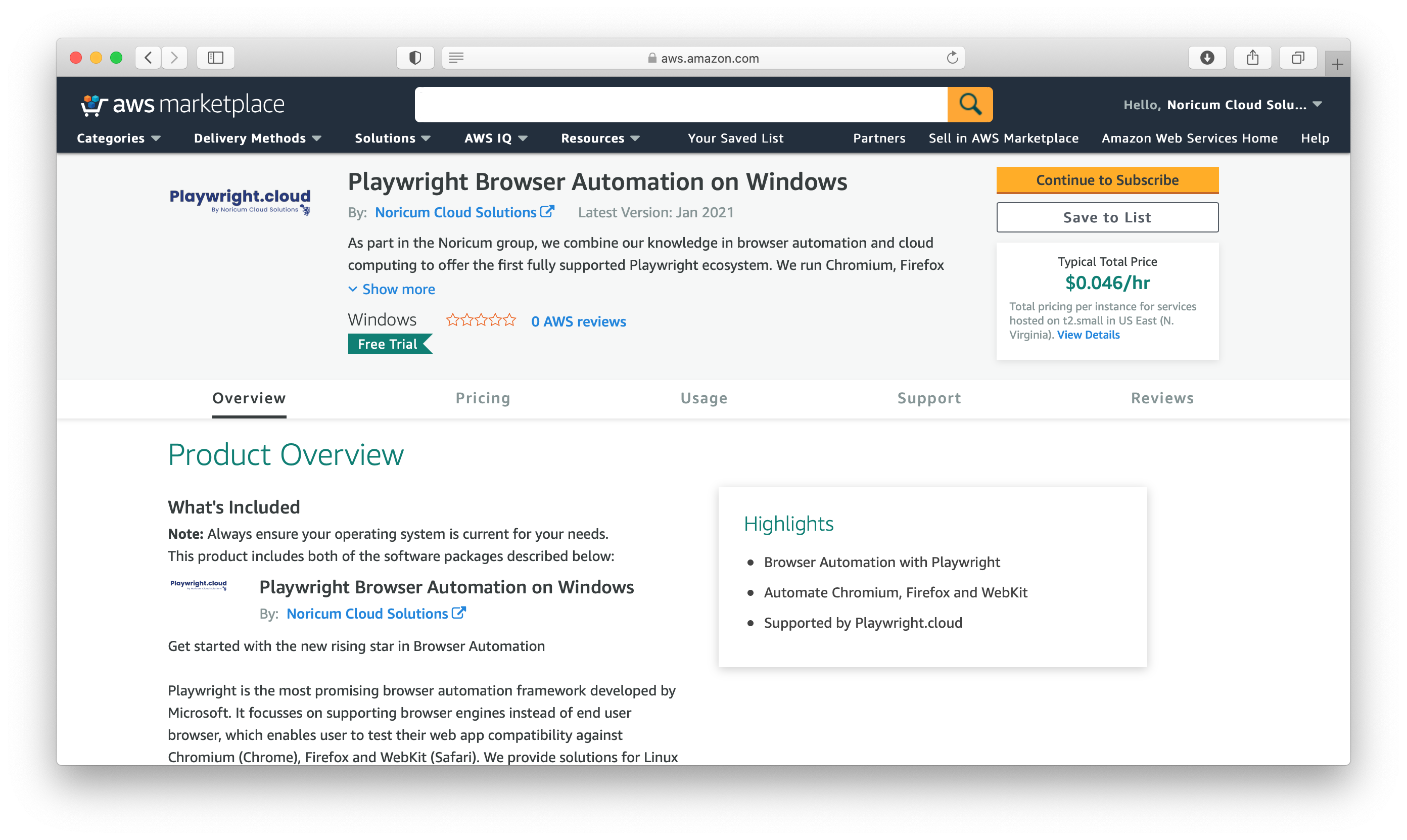Viewport: 1407px width, 840px height.
Task: Open the Delivery Methods dropdown
Action: (258, 138)
